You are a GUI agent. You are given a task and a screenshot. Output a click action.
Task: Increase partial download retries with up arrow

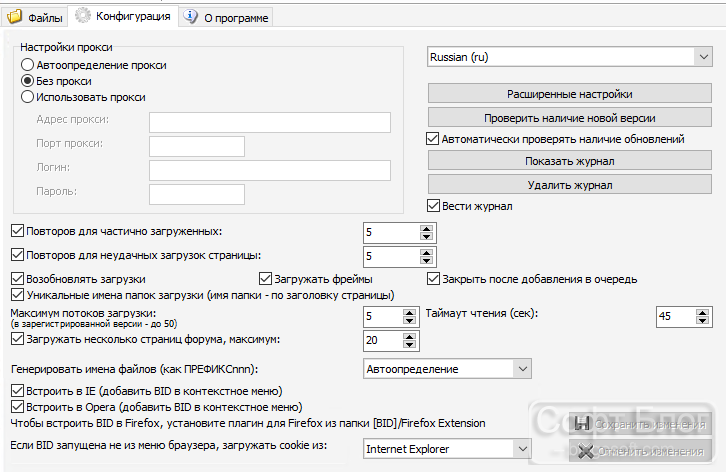426,228
